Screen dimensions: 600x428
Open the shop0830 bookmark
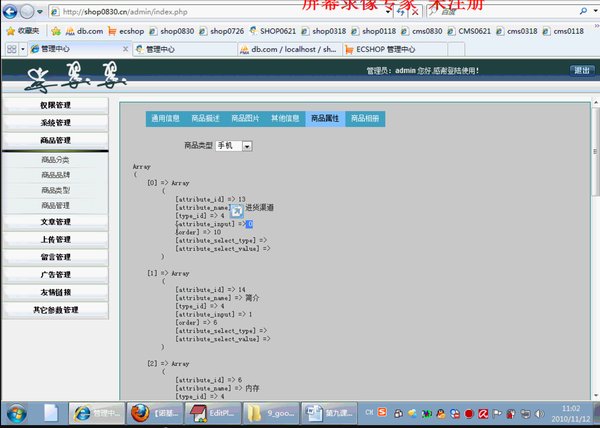pos(171,31)
